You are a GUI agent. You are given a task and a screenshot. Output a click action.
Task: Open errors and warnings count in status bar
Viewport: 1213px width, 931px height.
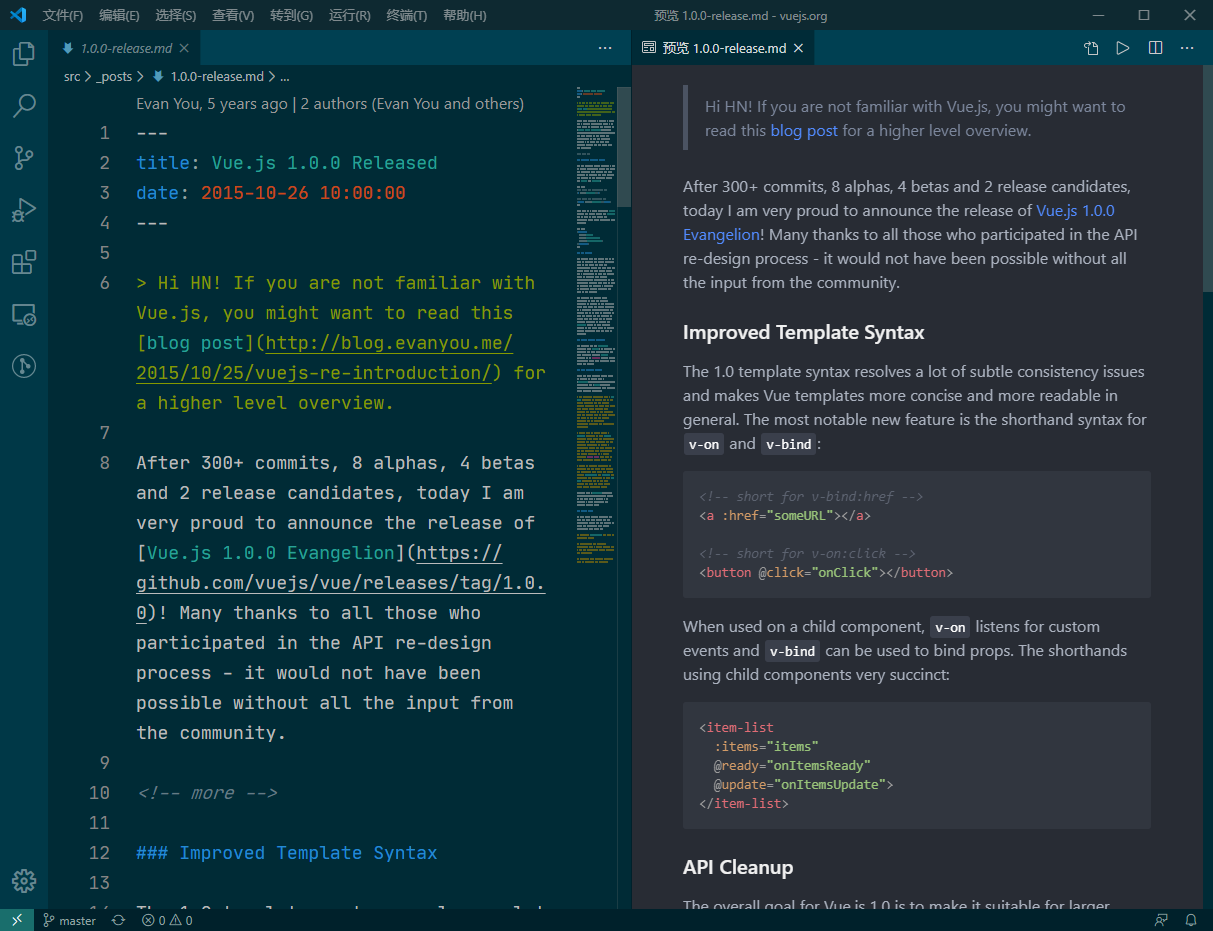(x=167, y=920)
